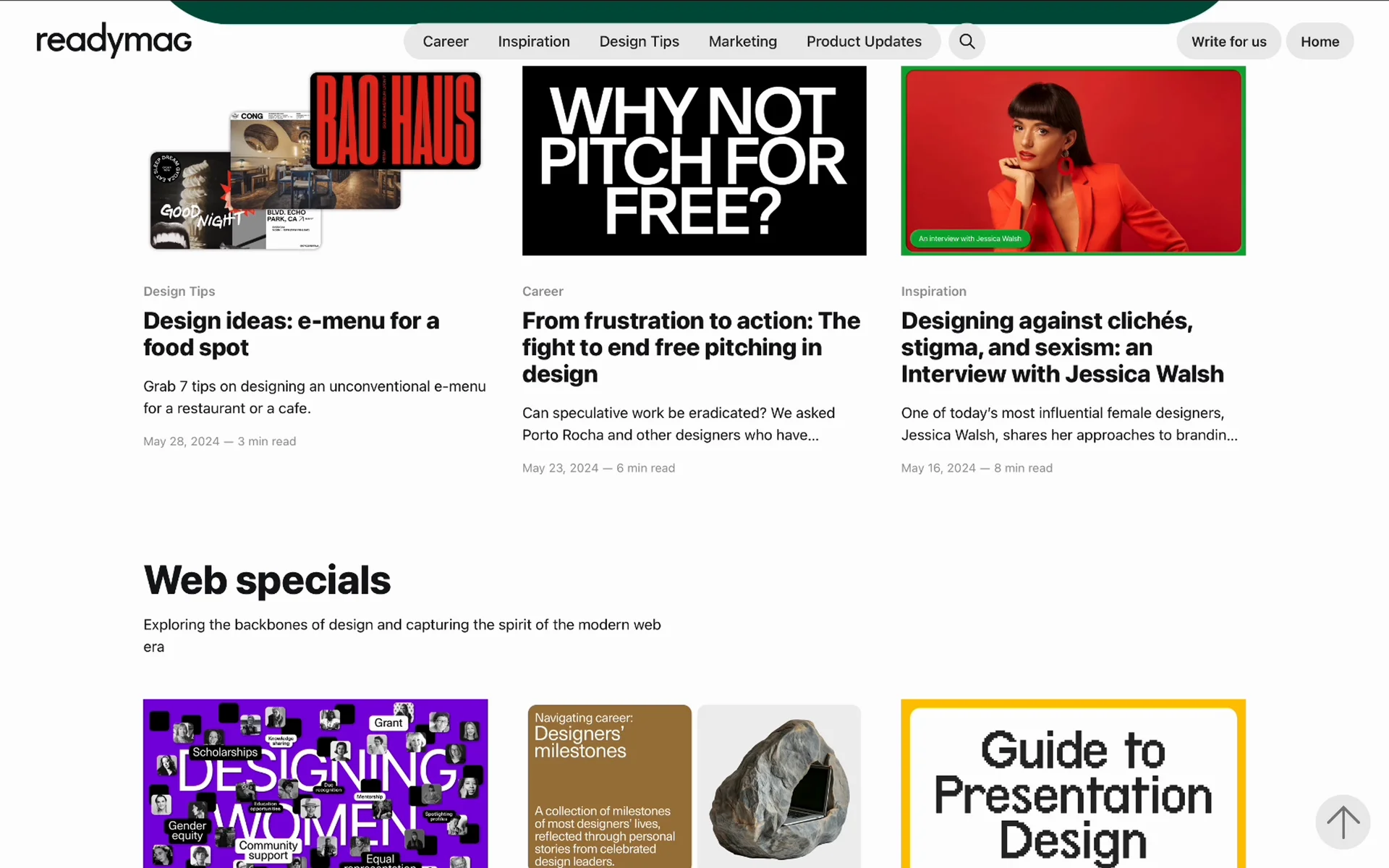Open the Why Not Pitch For Free image
This screenshot has width=1389, height=868.
point(694,161)
